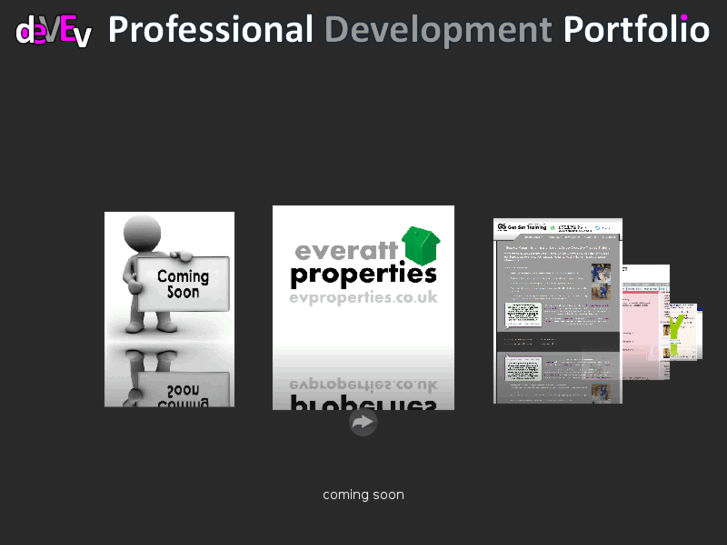Image resolution: width=727 pixels, height=545 pixels.
Task: Select the Everatt Properties cover image
Action: click(363, 308)
